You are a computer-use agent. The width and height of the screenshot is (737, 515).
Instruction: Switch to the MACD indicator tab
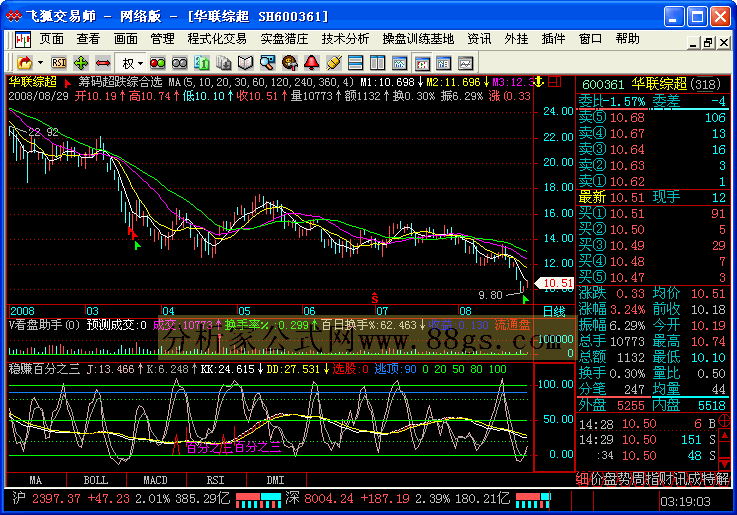(156, 480)
